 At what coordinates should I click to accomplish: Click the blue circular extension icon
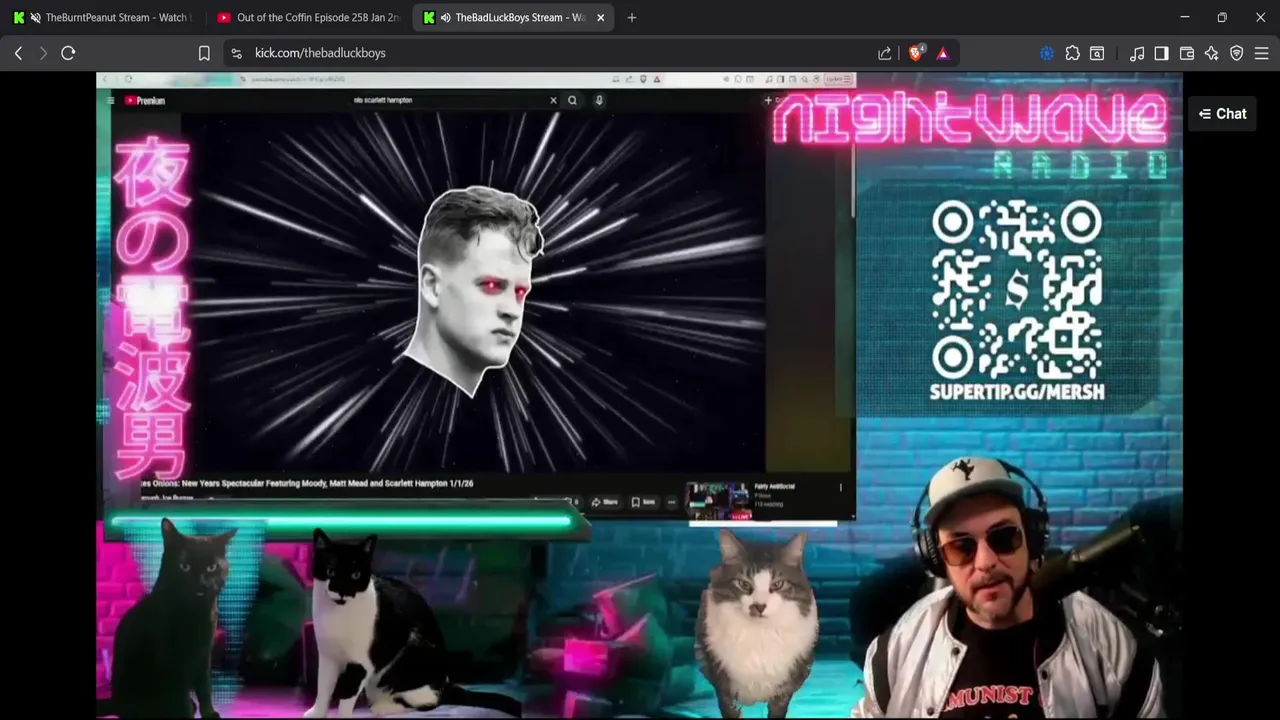[x=1047, y=53]
